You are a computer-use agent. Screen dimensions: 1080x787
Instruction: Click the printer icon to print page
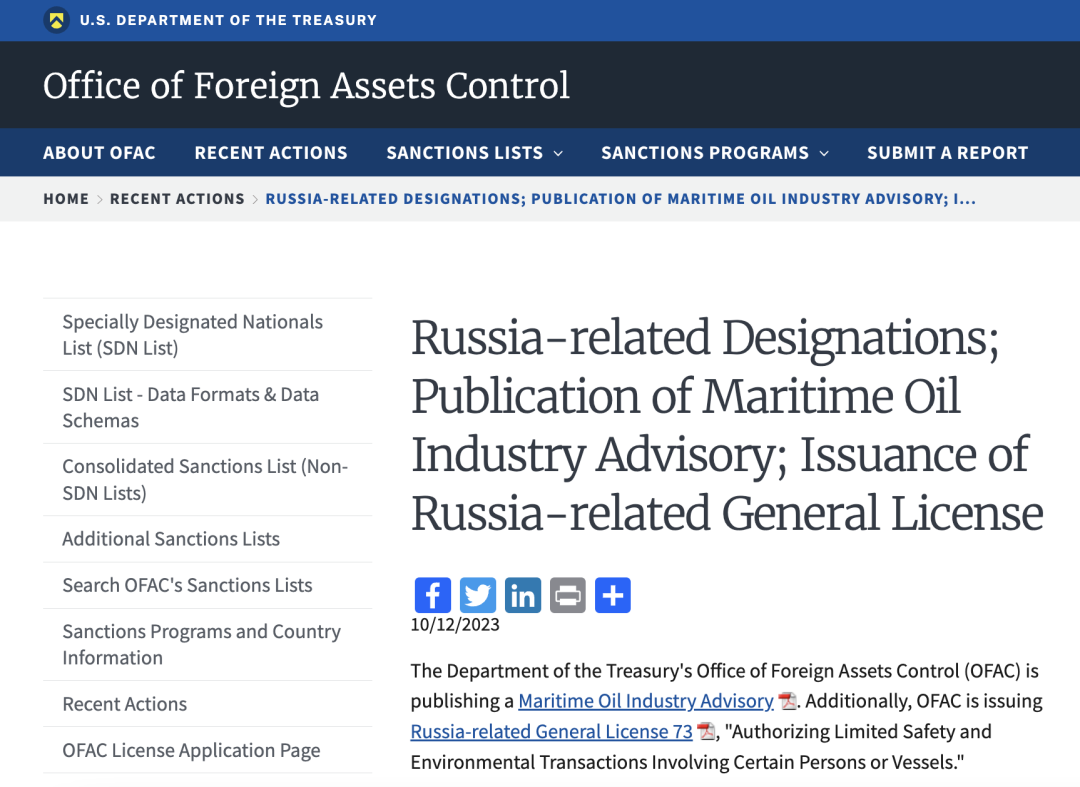coord(568,595)
